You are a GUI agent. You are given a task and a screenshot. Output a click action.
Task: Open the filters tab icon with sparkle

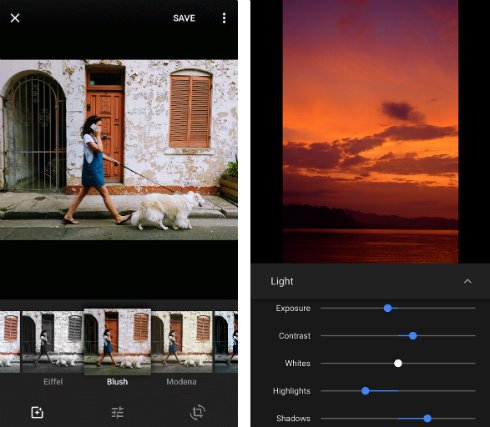click(x=37, y=412)
